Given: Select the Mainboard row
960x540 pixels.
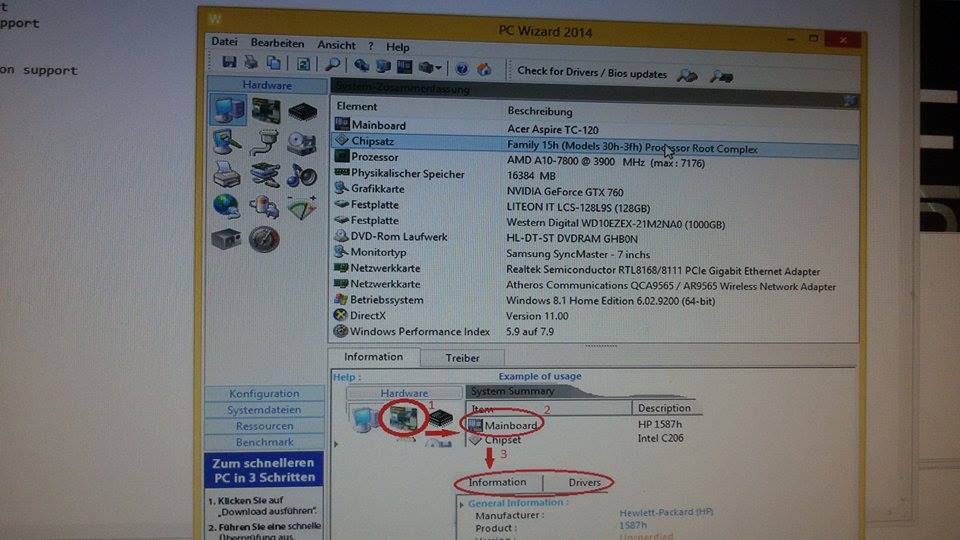Looking at the screenshot, I should click(x=594, y=127).
